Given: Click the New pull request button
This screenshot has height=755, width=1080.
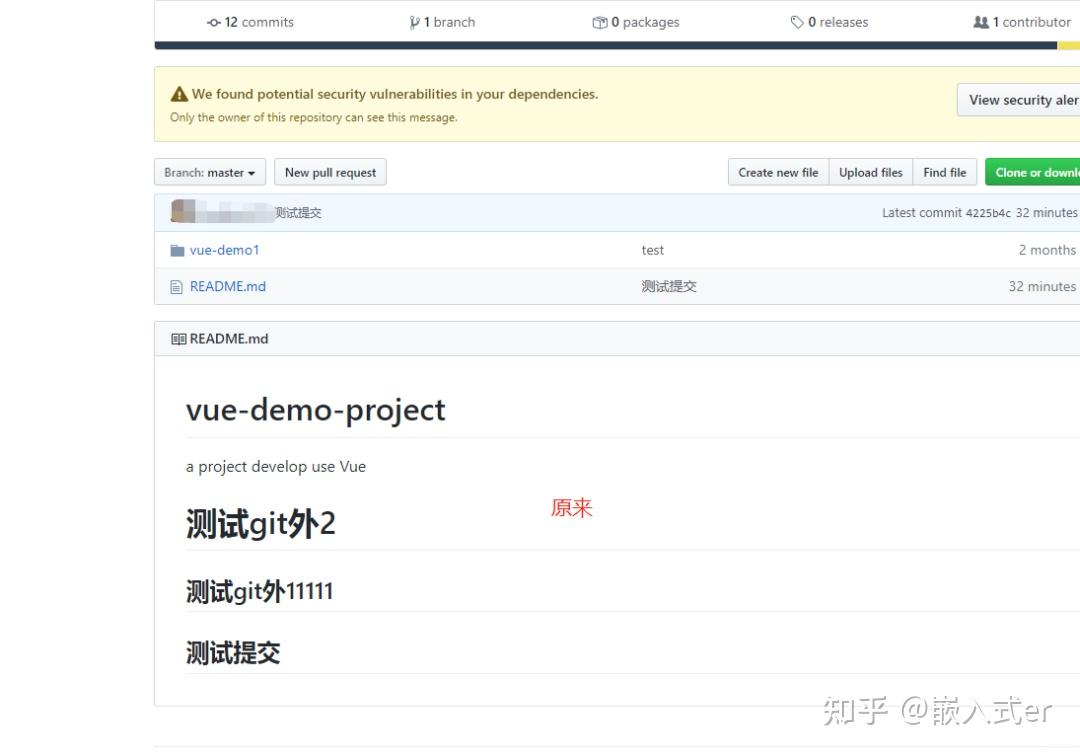Looking at the screenshot, I should click(330, 172).
